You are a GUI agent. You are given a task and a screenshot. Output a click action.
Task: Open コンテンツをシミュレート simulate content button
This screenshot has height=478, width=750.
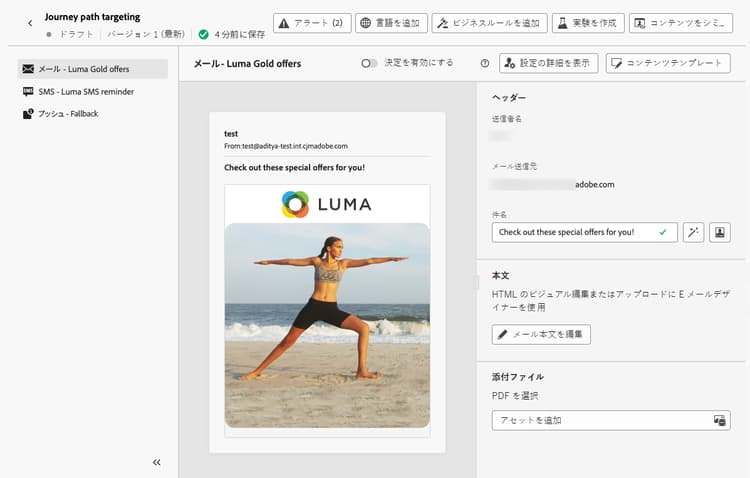point(681,23)
